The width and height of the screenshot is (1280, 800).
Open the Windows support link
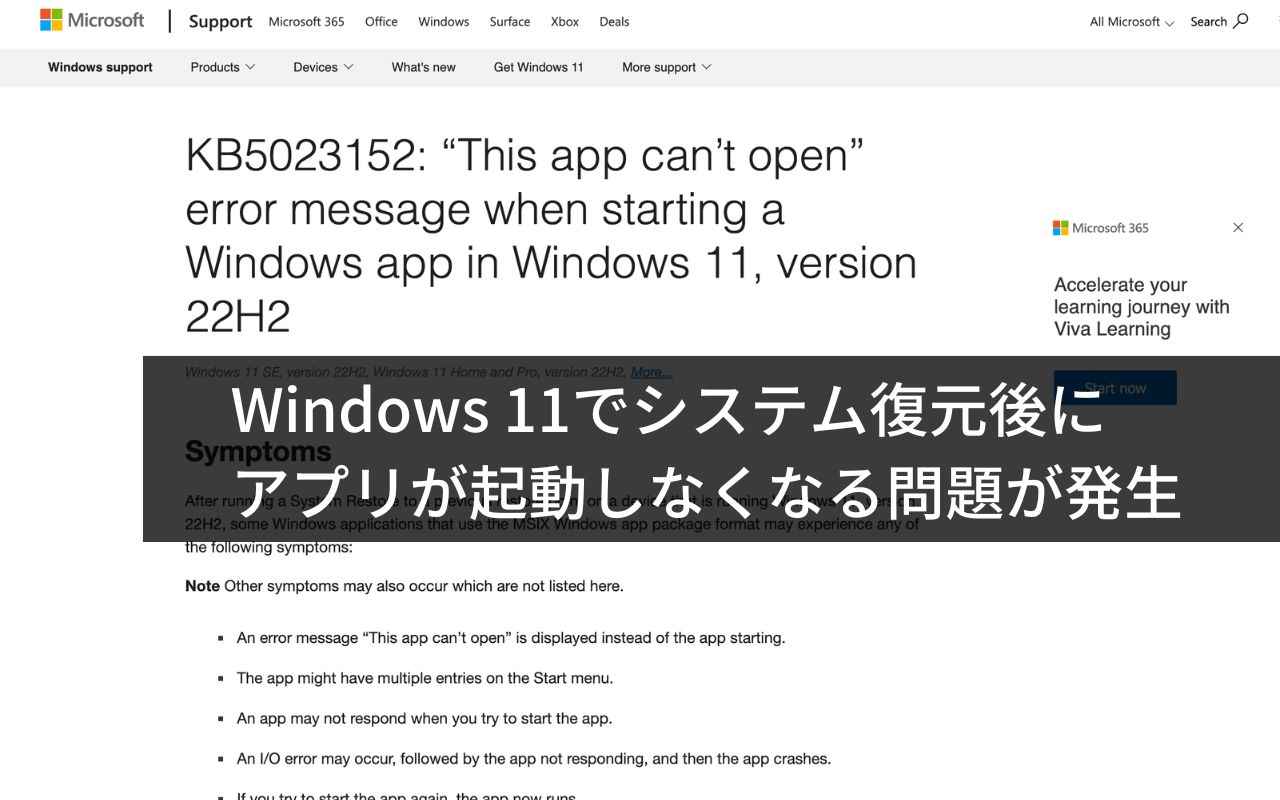click(x=100, y=67)
